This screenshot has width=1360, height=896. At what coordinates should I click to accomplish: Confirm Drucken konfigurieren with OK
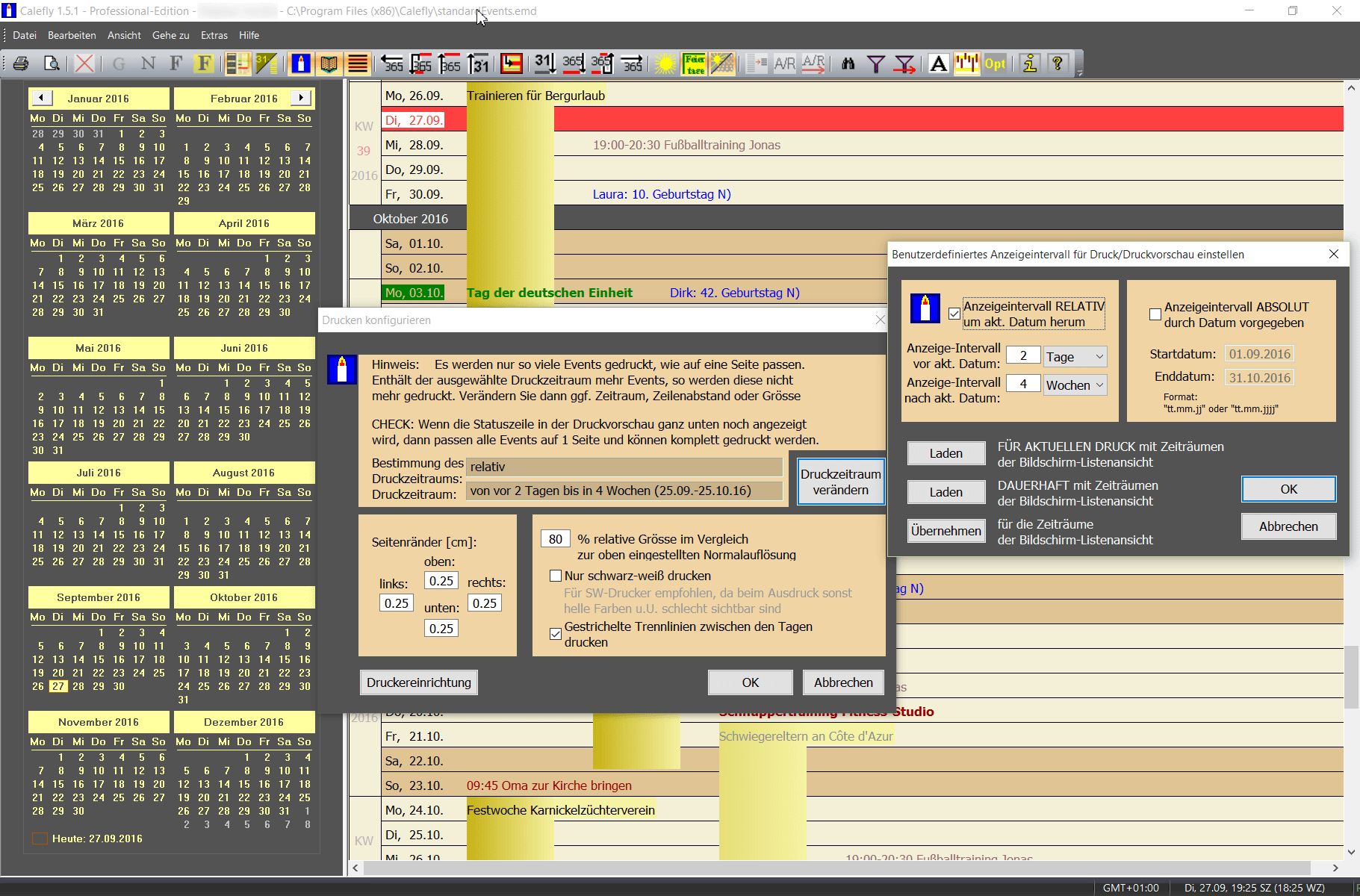coord(751,682)
